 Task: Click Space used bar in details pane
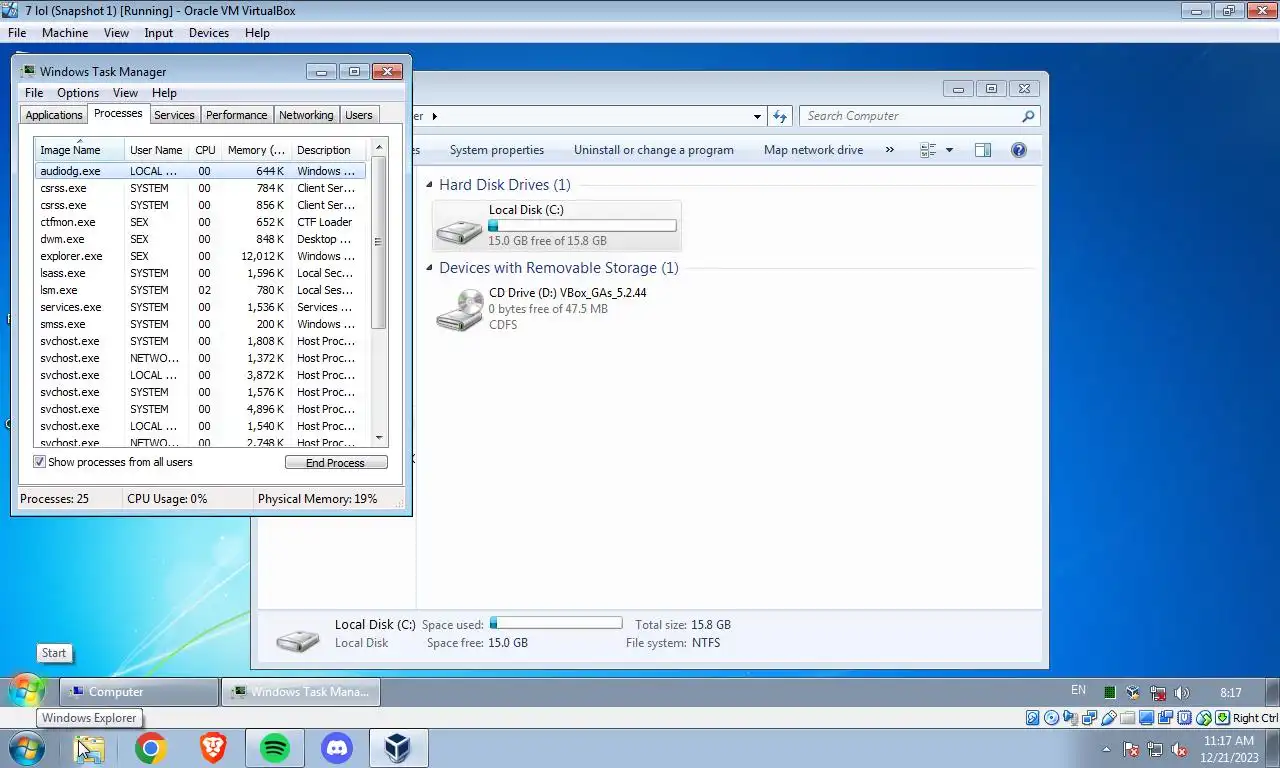(x=556, y=623)
